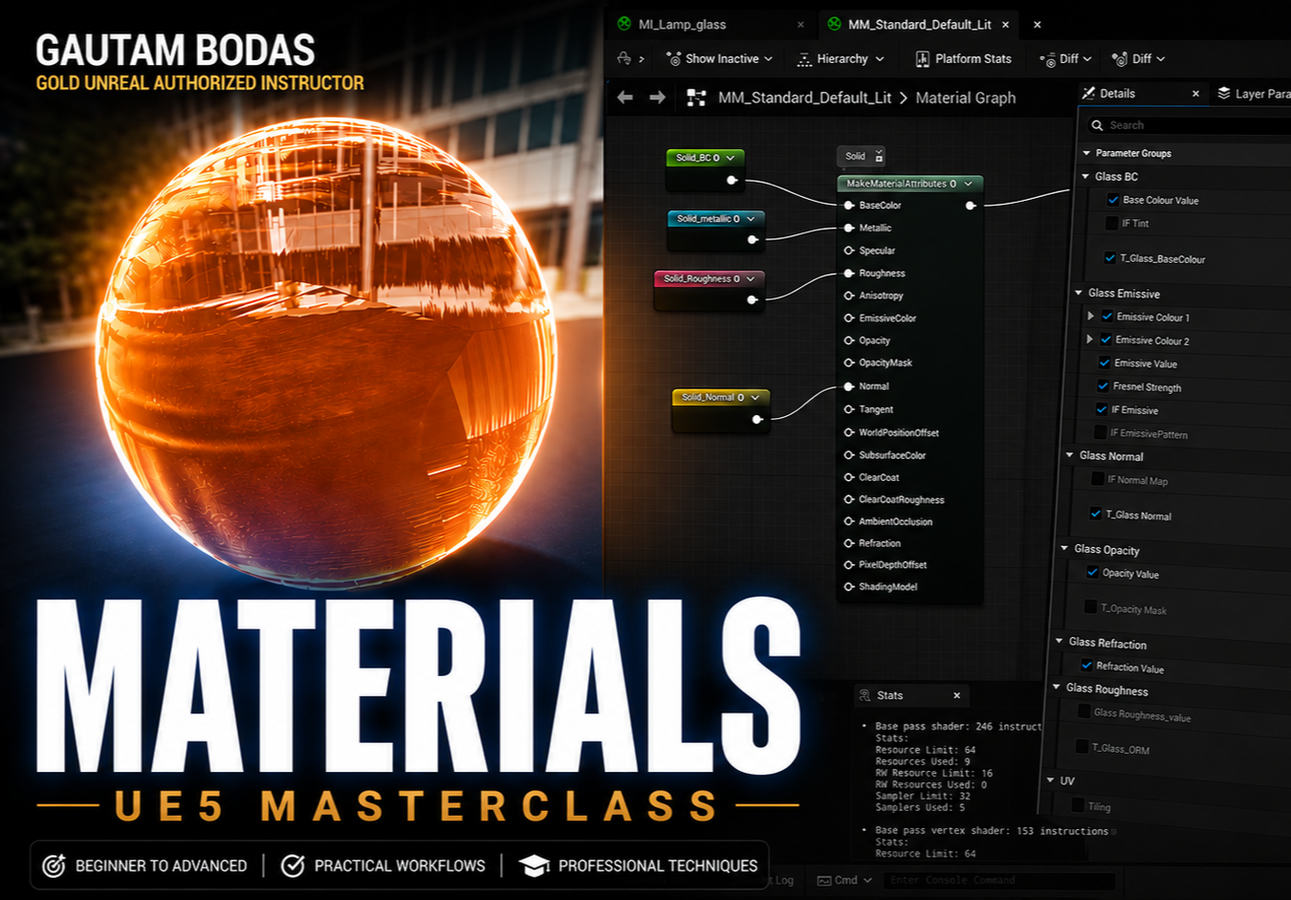This screenshot has width=1291, height=900.
Task: Click the Solid_BC node output pin
Action: pyautogui.click(x=732, y=180)
